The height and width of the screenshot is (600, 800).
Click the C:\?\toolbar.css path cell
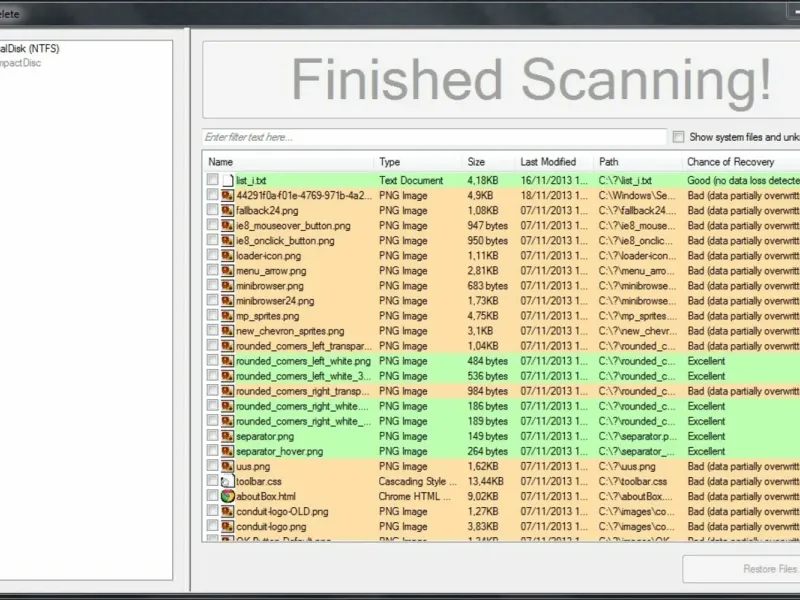[633, 481]
